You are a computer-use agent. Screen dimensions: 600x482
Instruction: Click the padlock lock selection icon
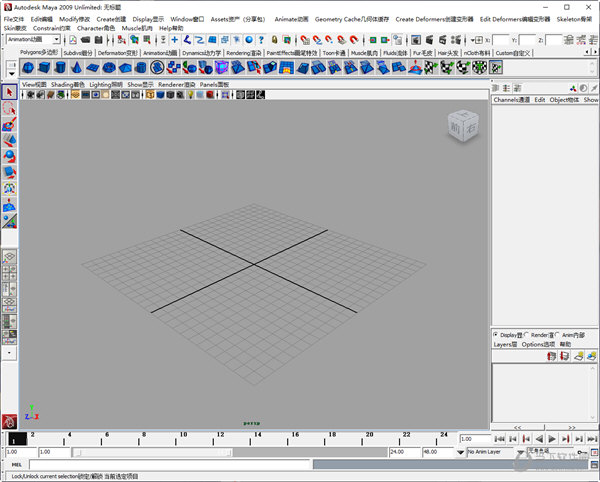tap(274, 39)
